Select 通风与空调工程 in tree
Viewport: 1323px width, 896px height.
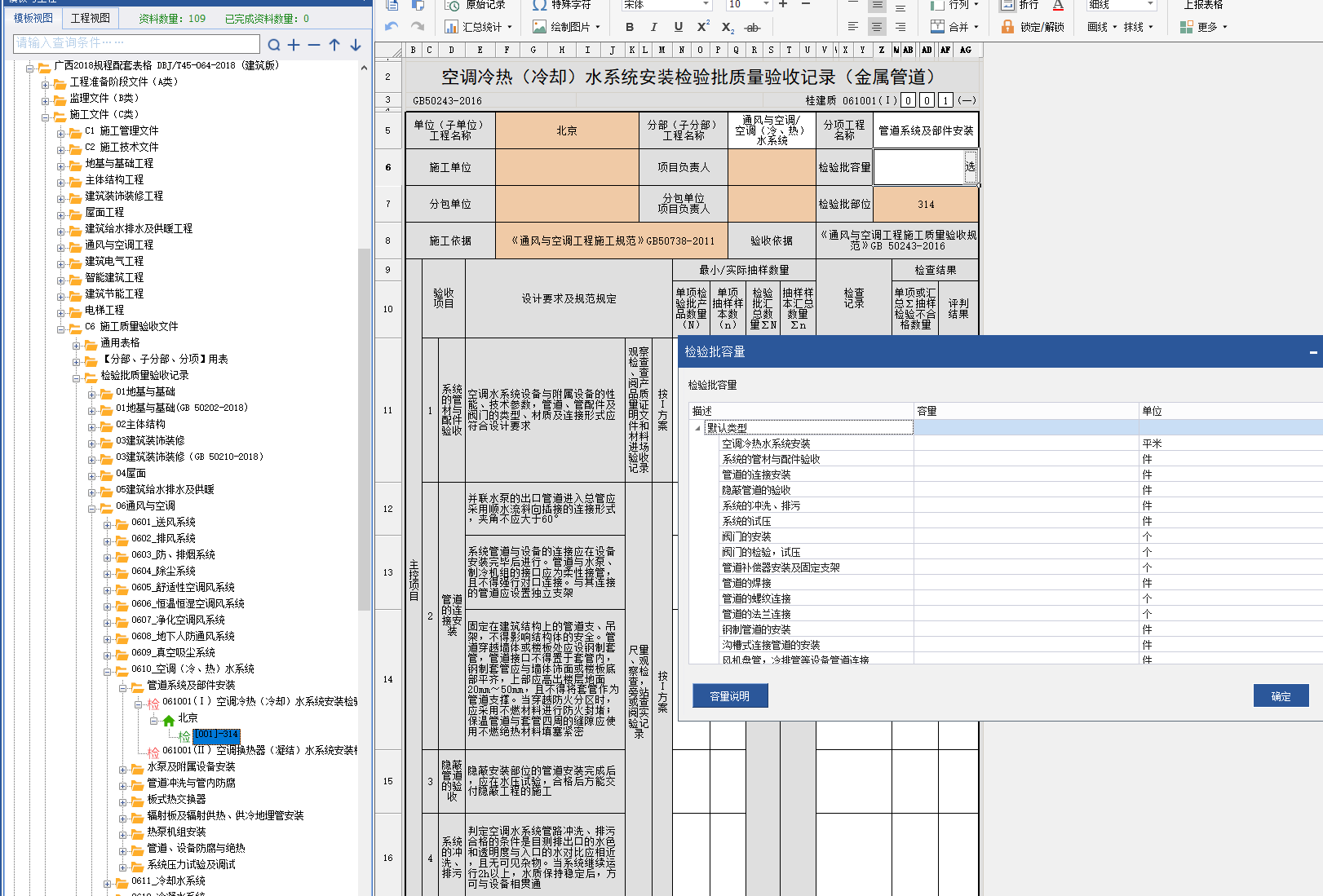(x=119, y=245)
